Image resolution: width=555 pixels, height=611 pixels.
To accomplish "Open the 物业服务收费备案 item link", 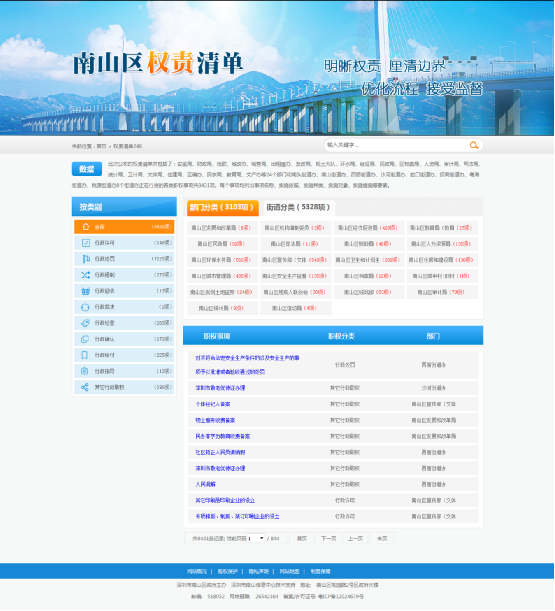I will [215, 420].
